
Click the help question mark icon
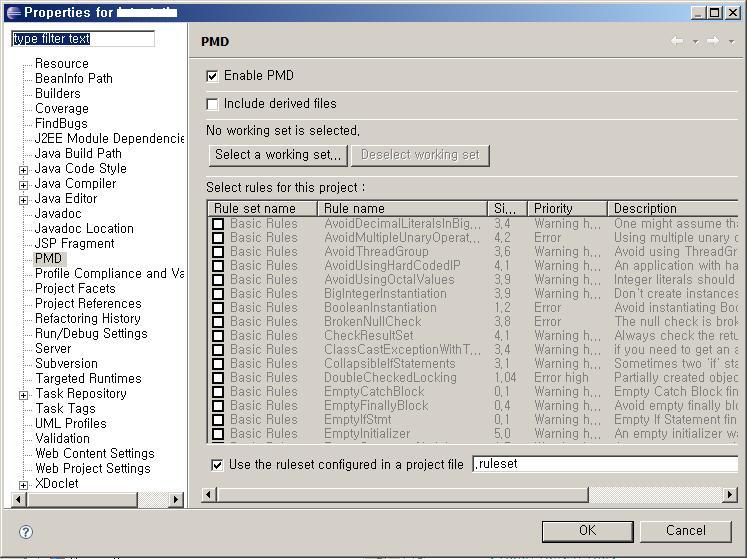pyautogui.click(x=26, y=532)
